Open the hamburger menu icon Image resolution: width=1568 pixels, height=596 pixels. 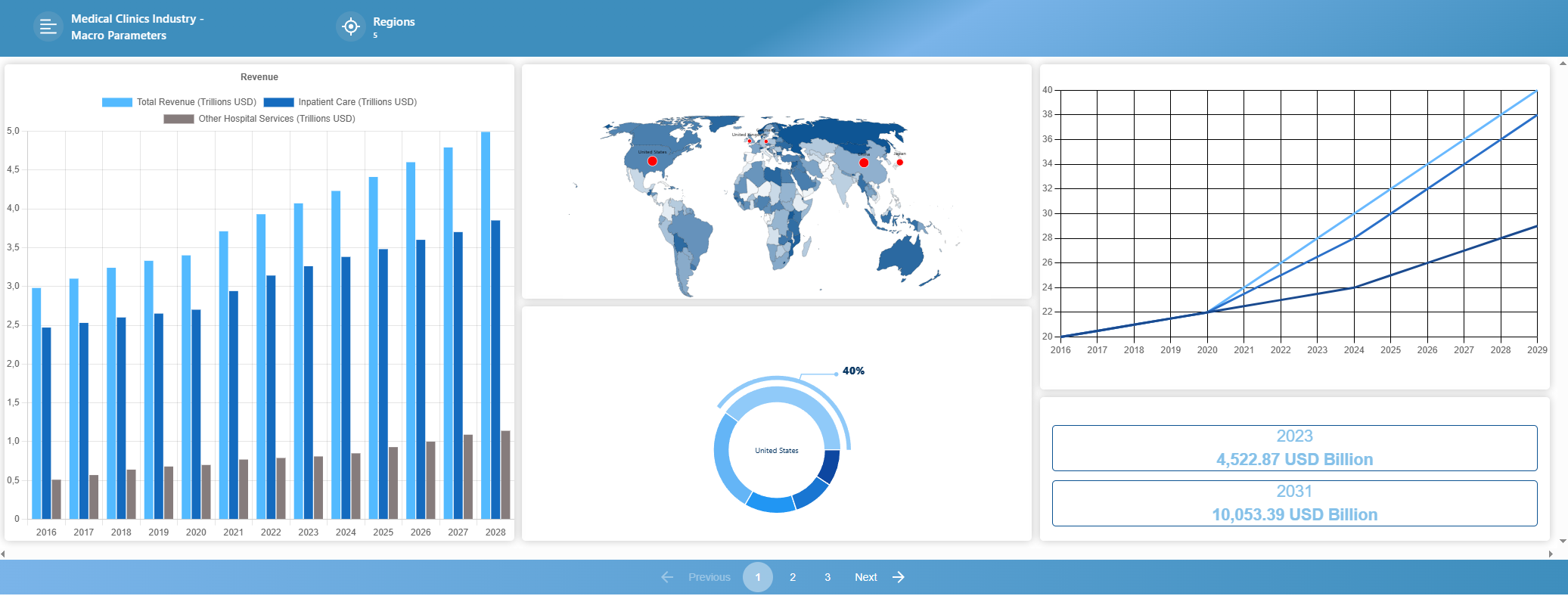[x=48, y=27]
